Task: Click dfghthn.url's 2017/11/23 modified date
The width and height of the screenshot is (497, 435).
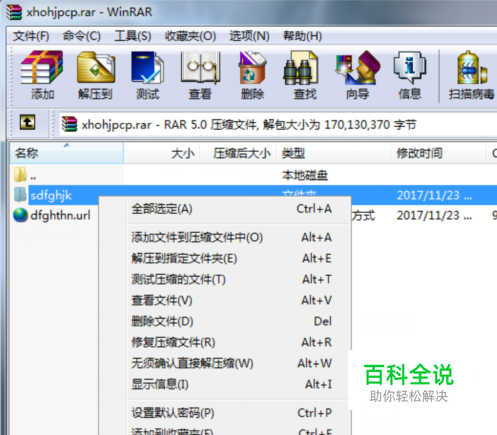Action: (434, 216)
